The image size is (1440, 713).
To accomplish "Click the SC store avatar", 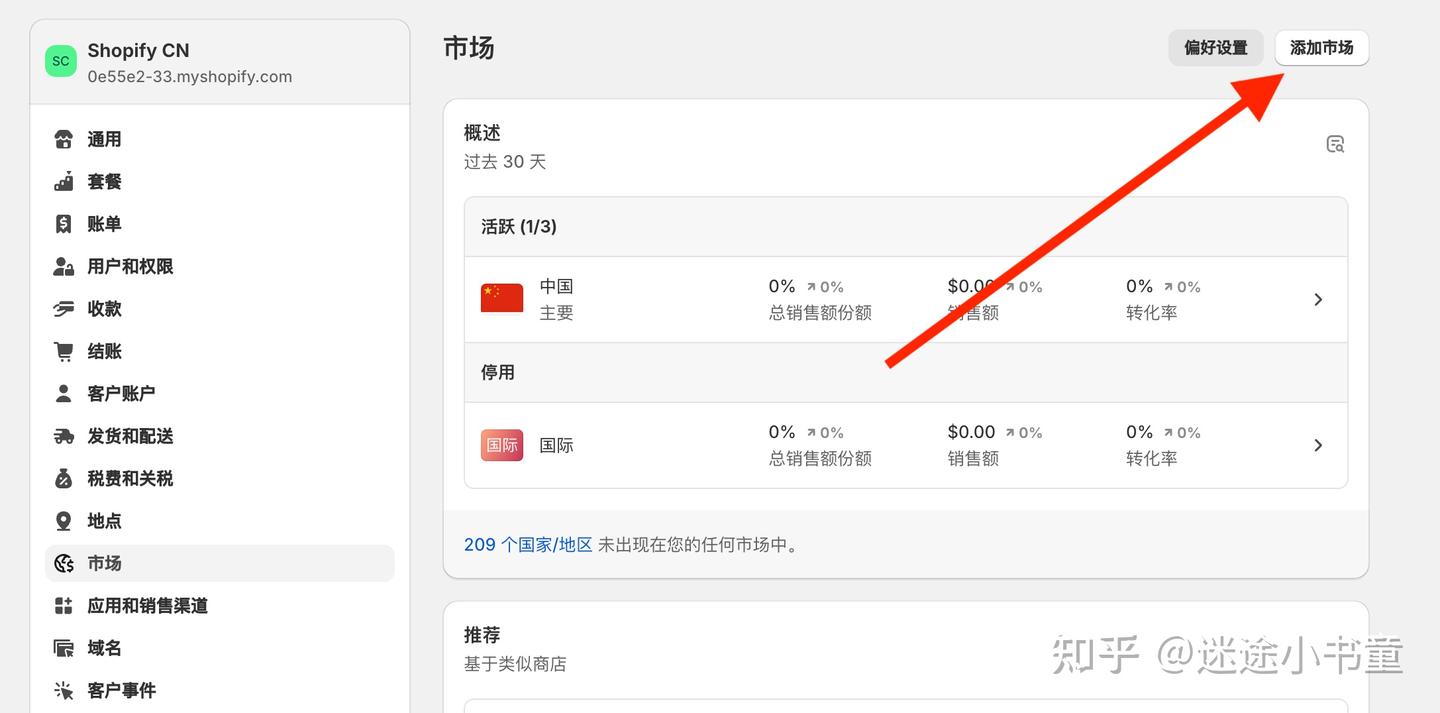I will 61,61.
